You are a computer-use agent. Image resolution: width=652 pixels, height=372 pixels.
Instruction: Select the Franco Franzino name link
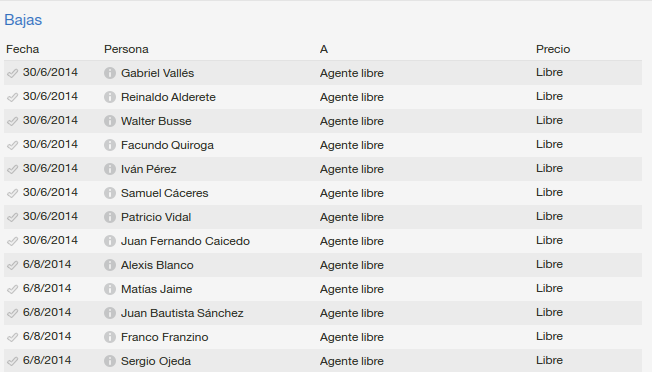[165, 337]
